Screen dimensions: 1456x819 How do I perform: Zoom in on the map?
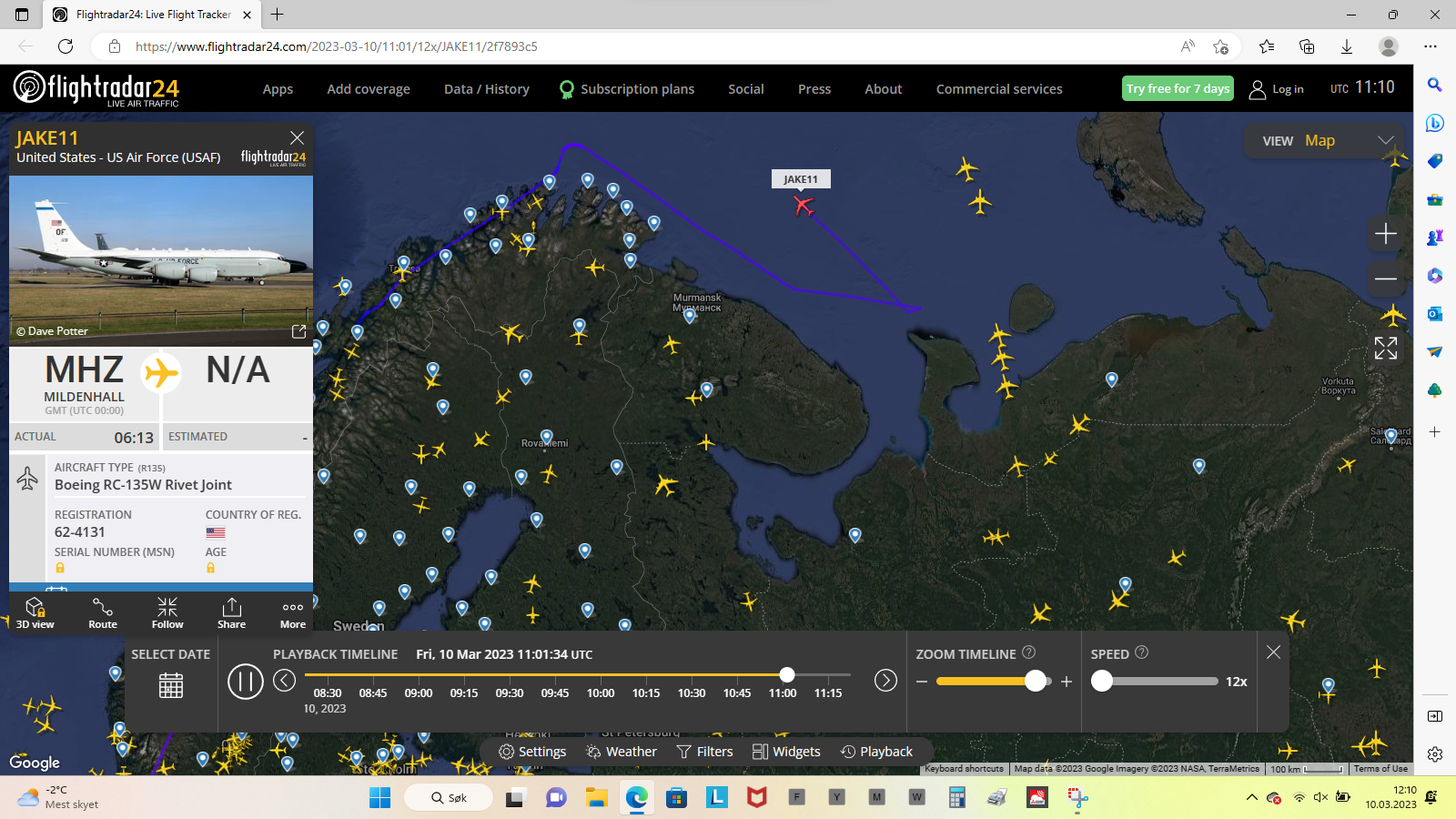1385,234
